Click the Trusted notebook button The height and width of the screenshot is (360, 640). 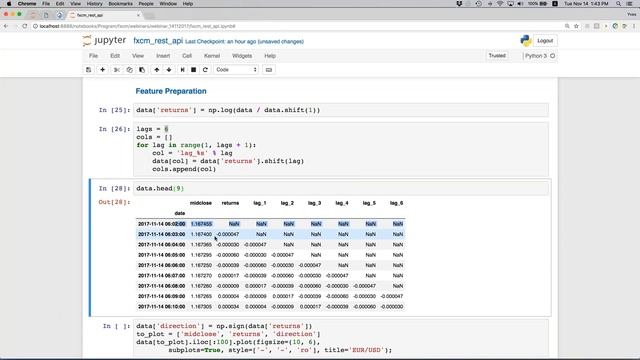497,56
